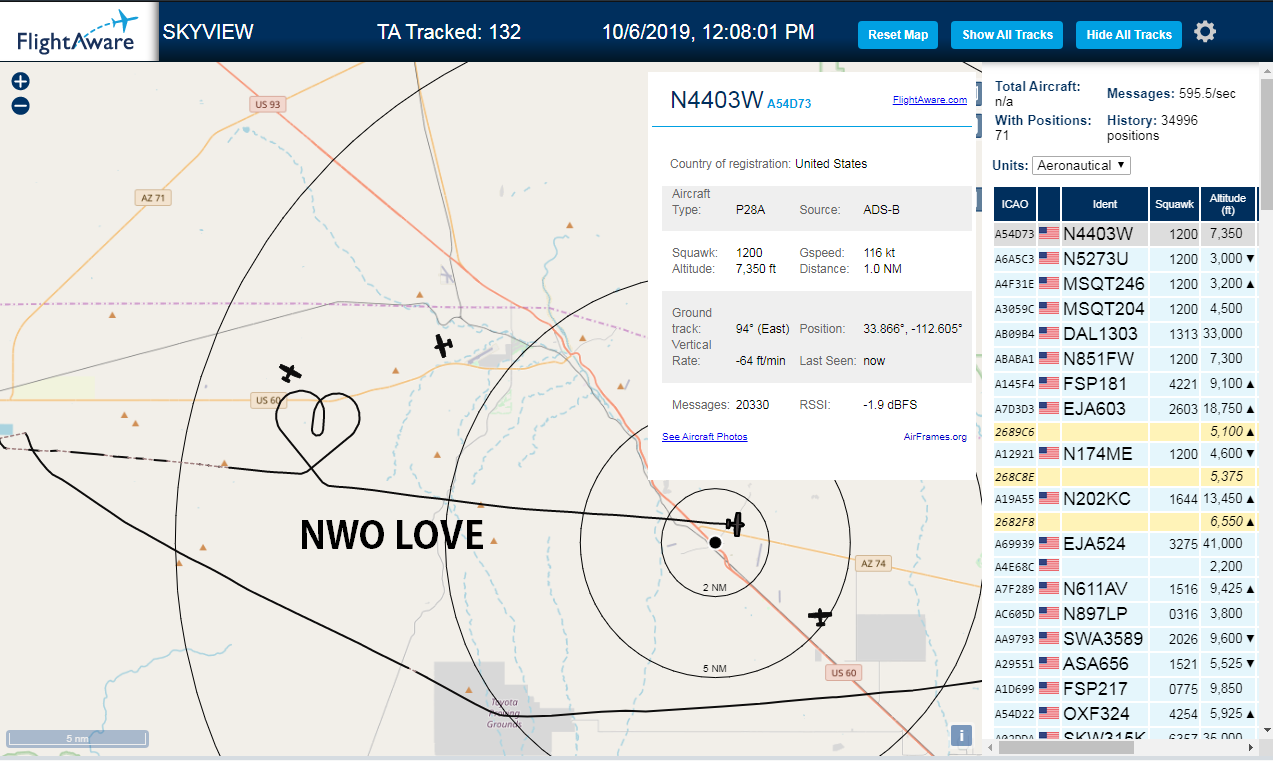Screen dimensions: 1273x761
Task: Select the N611AV row in aircraft list
Action: [1125, 589]
